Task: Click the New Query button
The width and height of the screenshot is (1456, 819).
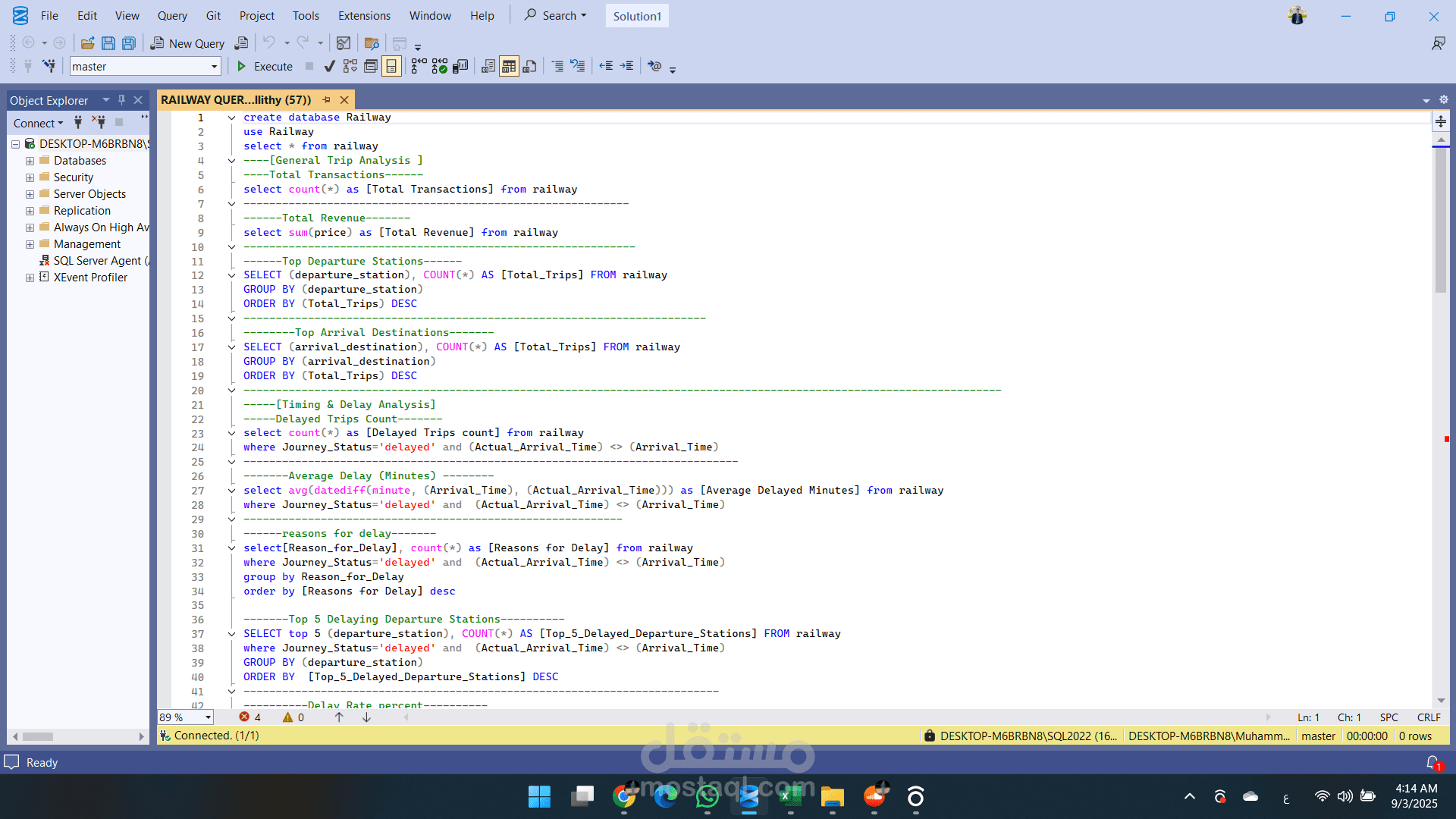Action: [187, 43]
